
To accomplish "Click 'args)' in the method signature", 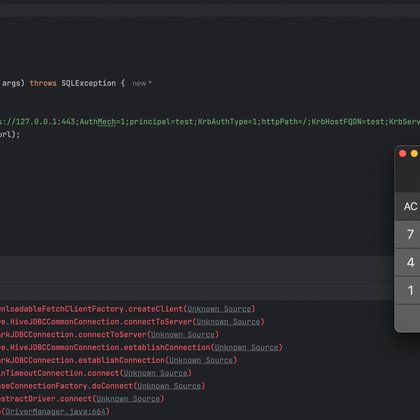I will click(13, 83).
